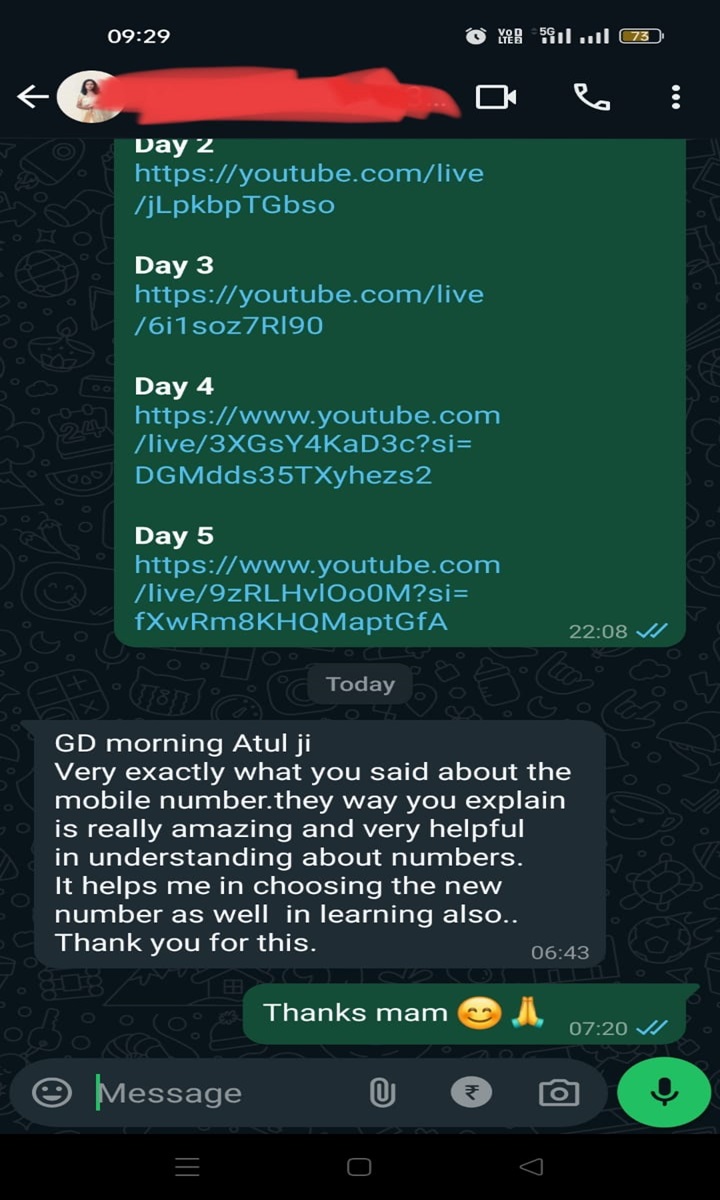Image resolution: width=720 pixels, height=1200 pixels.
Task: Open the three-dot more options menu
Action: coord(676,97)
